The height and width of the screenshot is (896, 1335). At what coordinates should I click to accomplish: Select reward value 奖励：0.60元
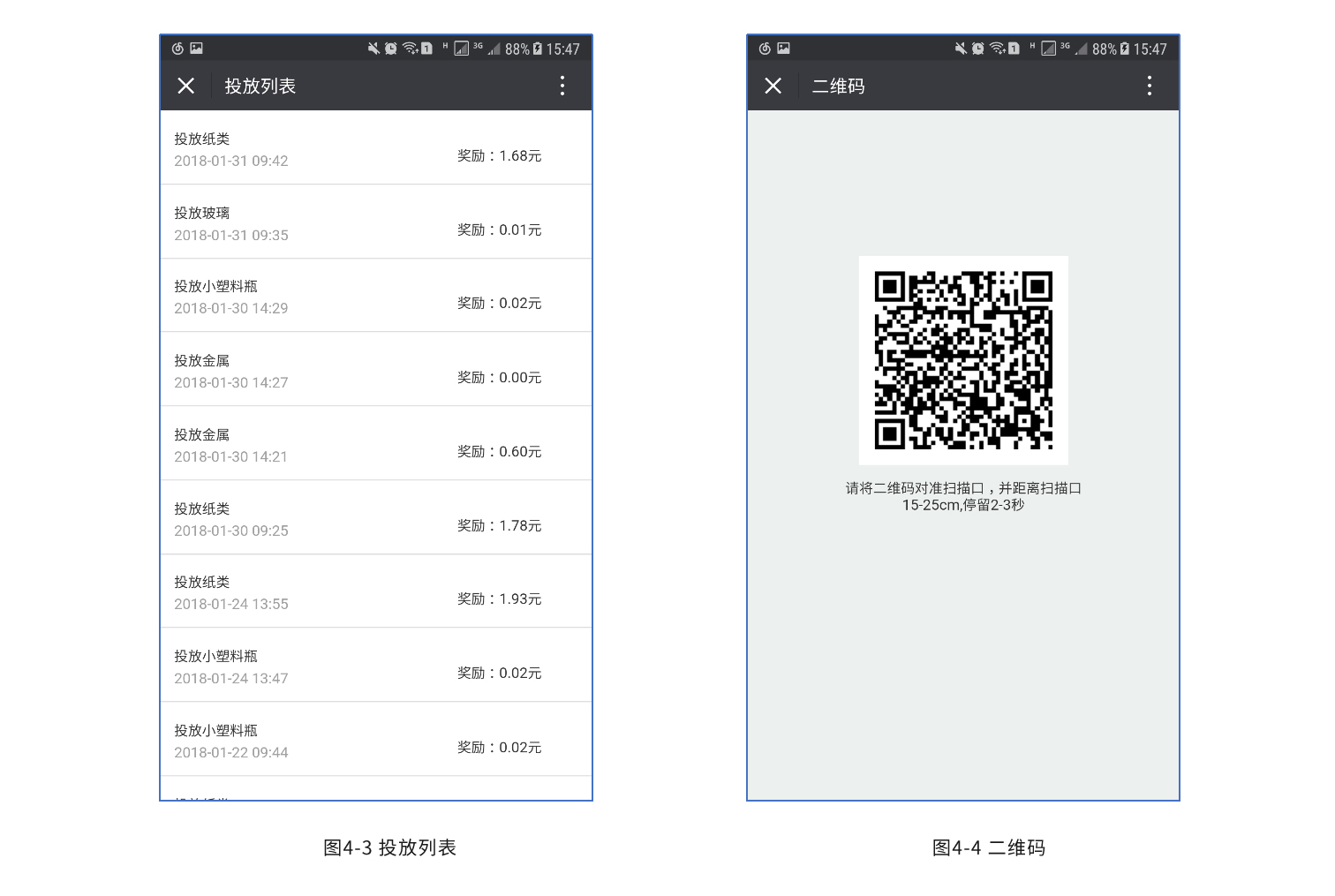(x=499, y=452)
